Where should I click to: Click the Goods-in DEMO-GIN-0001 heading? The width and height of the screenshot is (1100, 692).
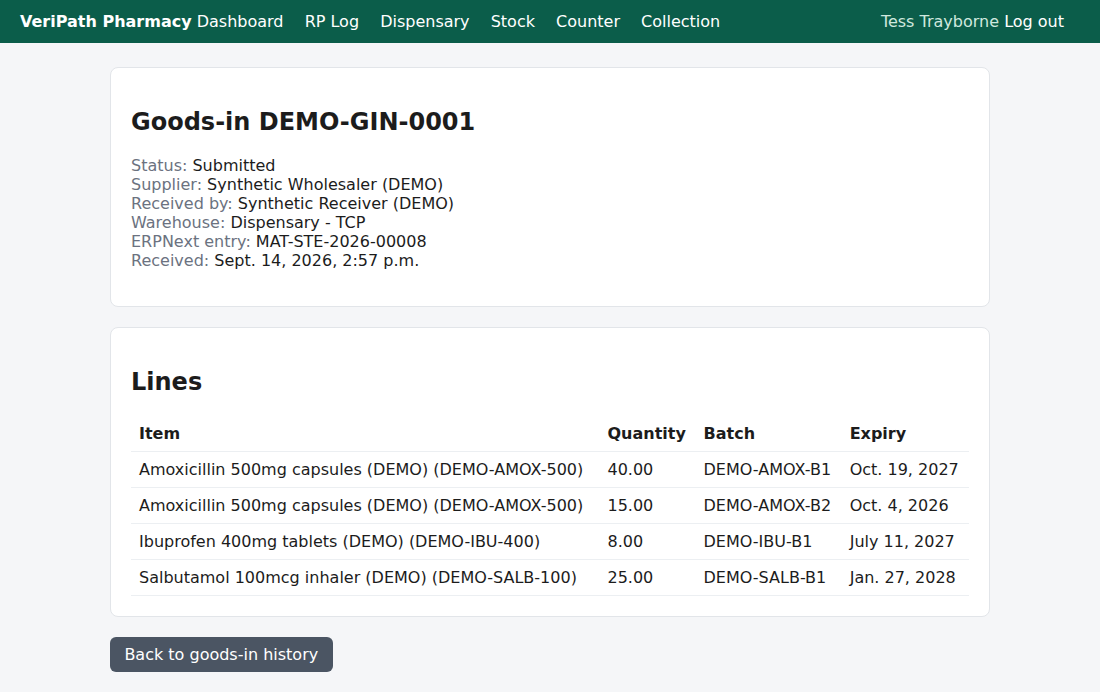303,121
